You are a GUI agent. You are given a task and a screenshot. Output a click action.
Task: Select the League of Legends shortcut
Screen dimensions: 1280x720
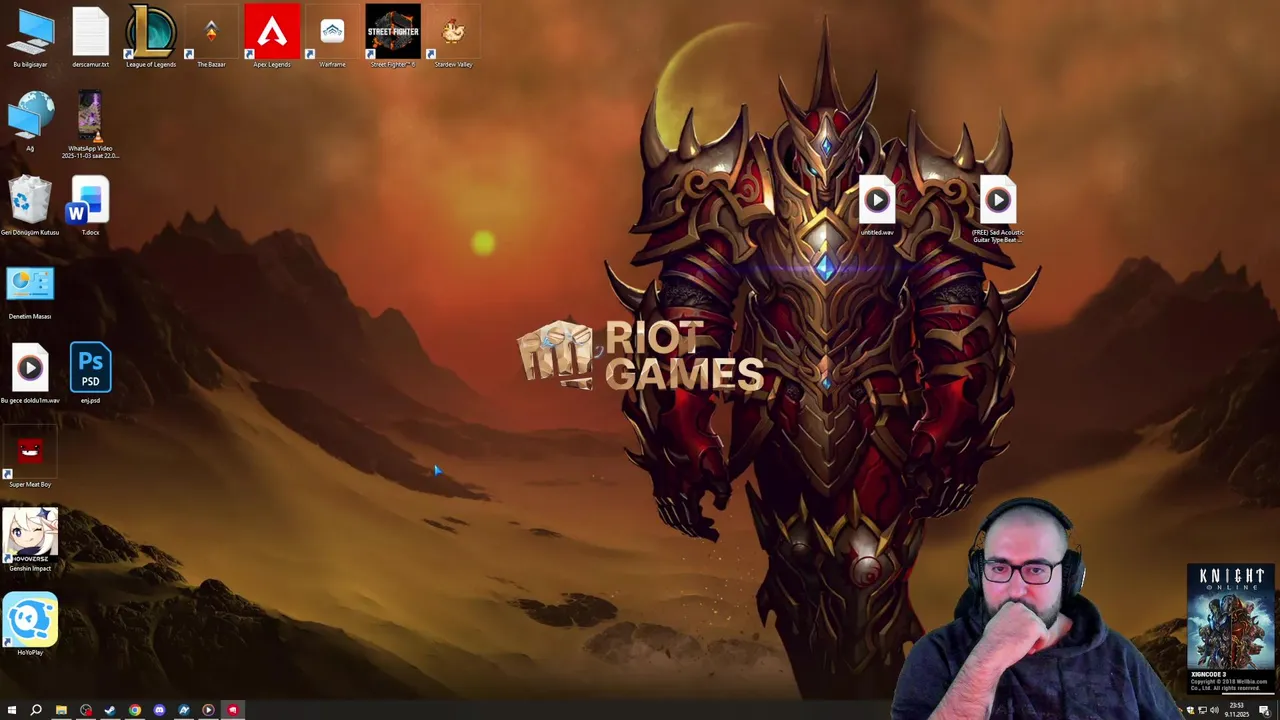[x=151, y=38]
